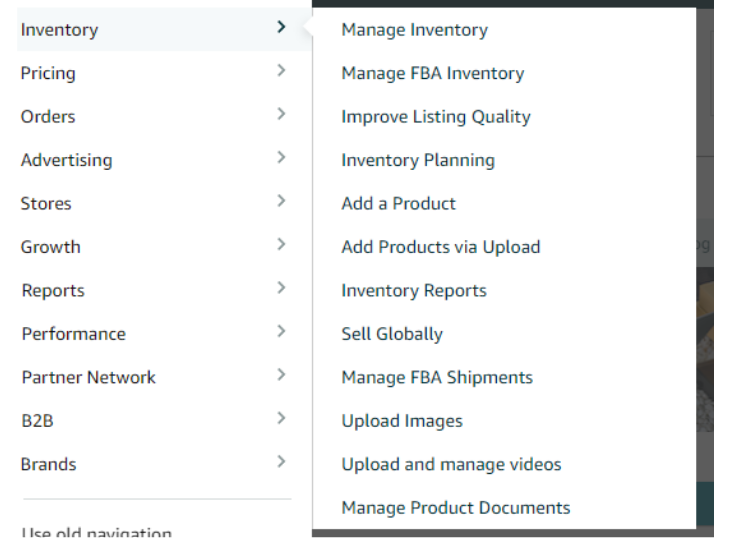Expand the chevron next to Performance

point(281,331)
